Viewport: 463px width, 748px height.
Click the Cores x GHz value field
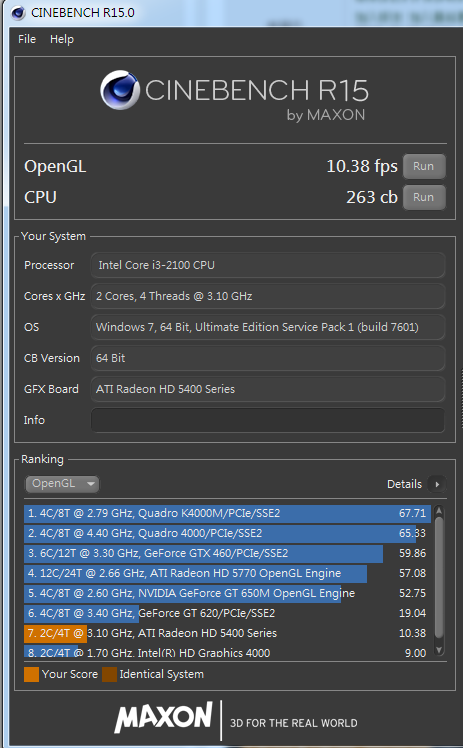pyautogui.click(x=268, y=296)
